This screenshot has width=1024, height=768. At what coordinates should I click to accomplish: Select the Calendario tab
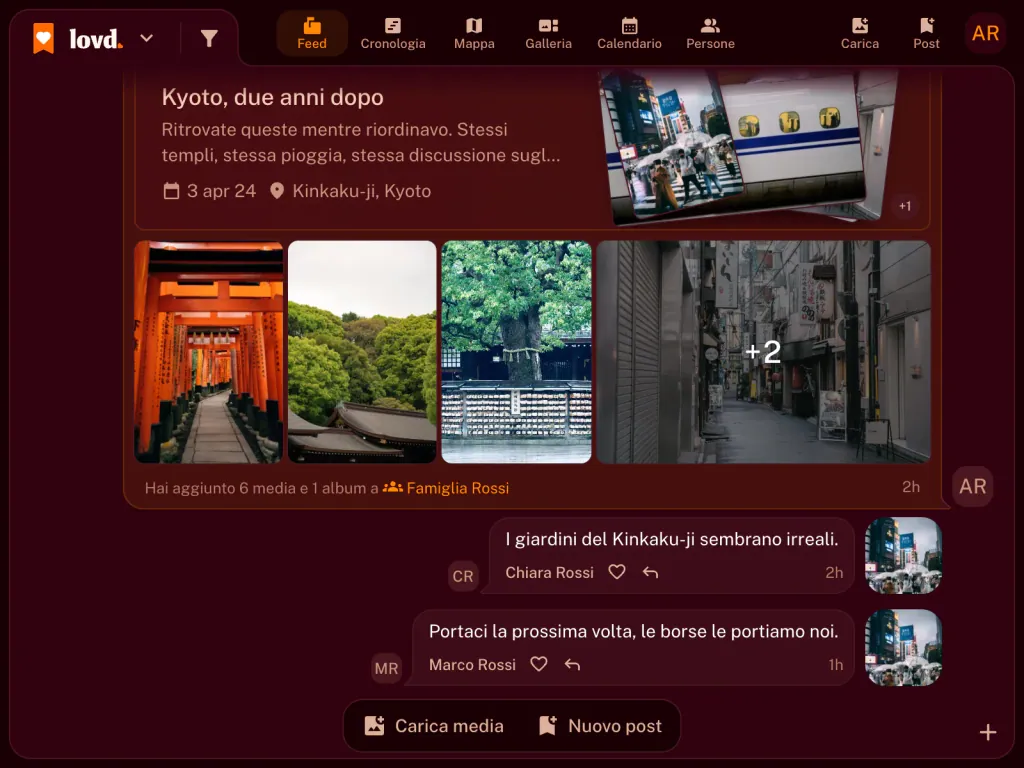pos(630,34)
